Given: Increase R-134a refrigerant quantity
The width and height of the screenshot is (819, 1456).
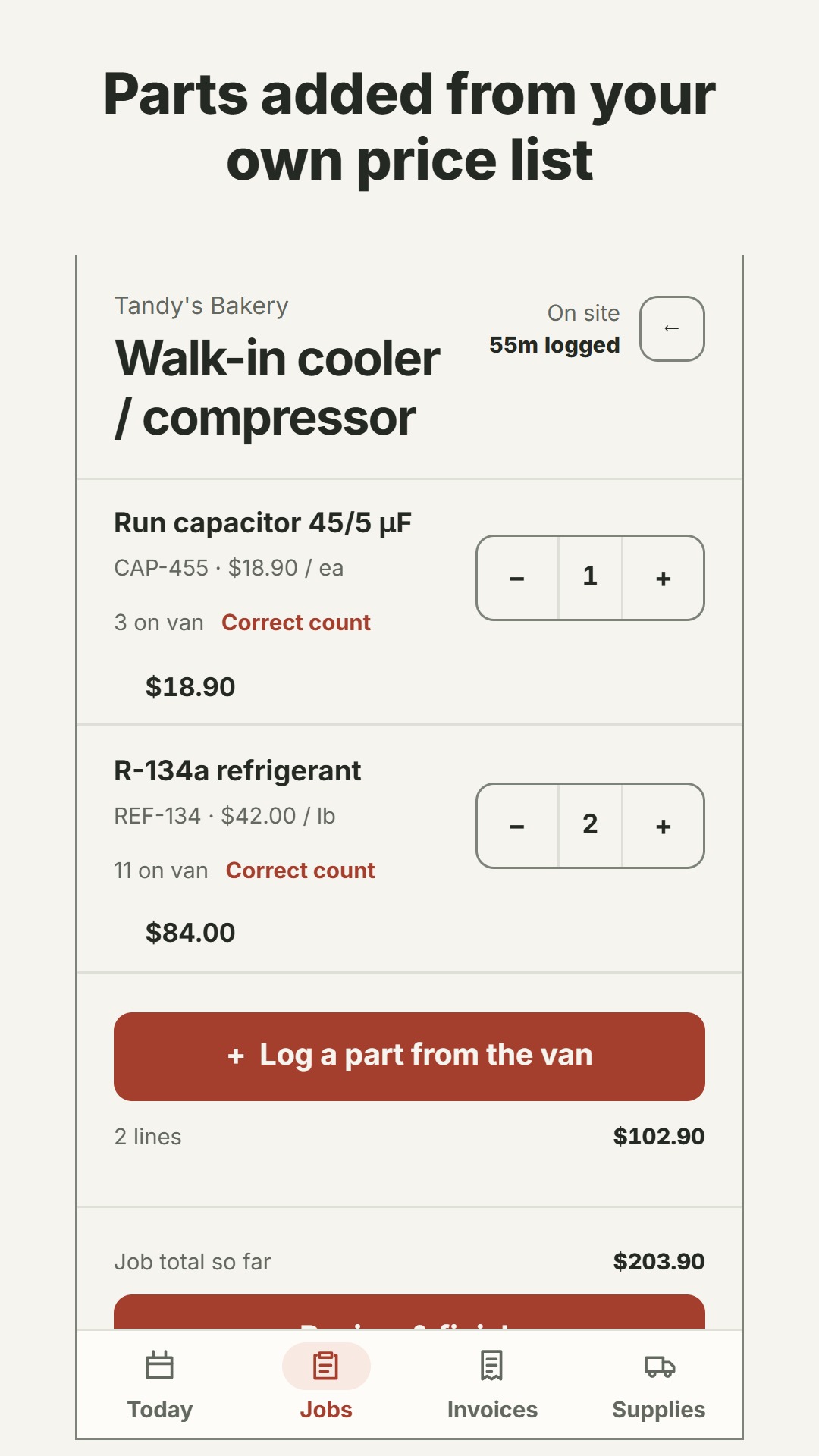Looking at the screenshot, I should pos(664,826).
